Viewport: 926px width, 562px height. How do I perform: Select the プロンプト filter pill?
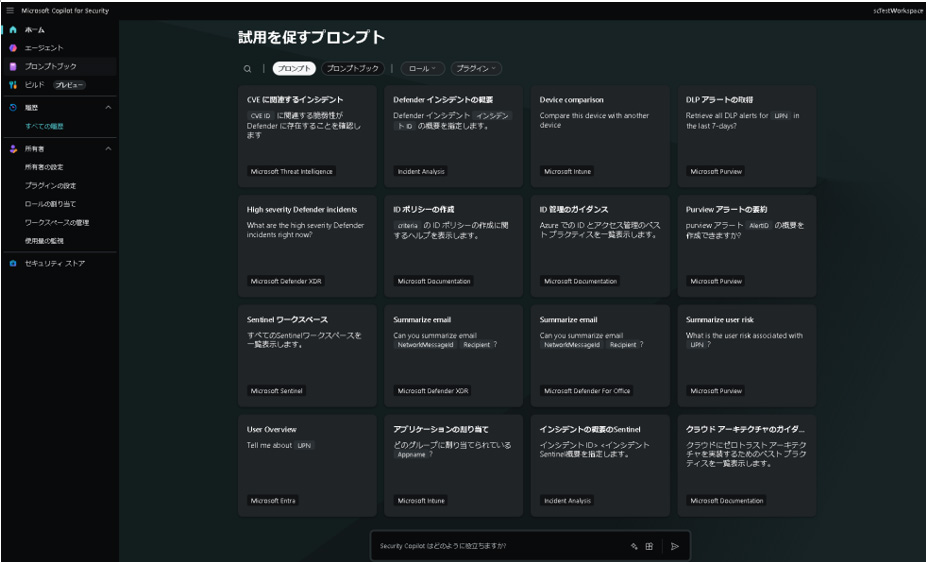click(293, 69)
